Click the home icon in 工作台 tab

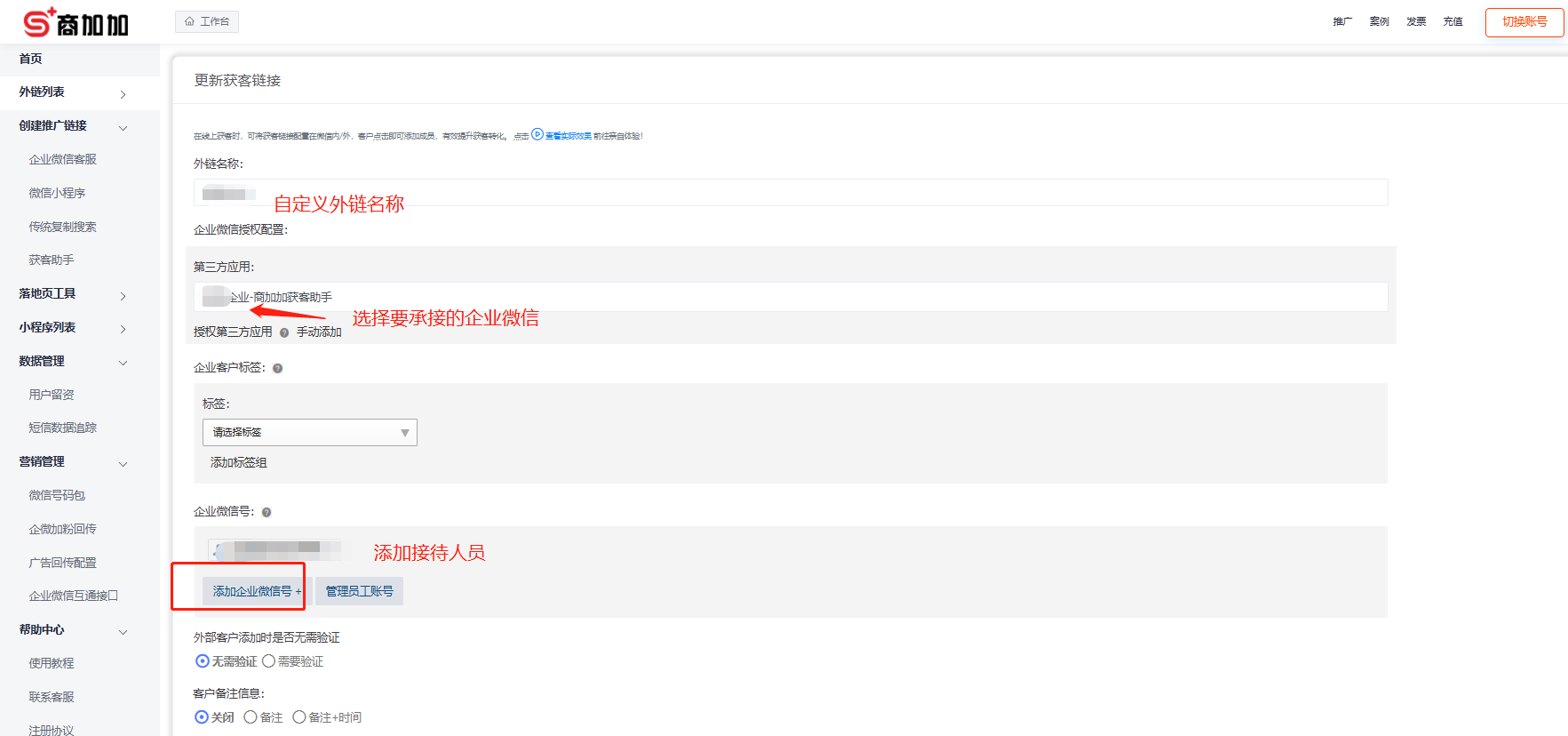click(189, 21)
